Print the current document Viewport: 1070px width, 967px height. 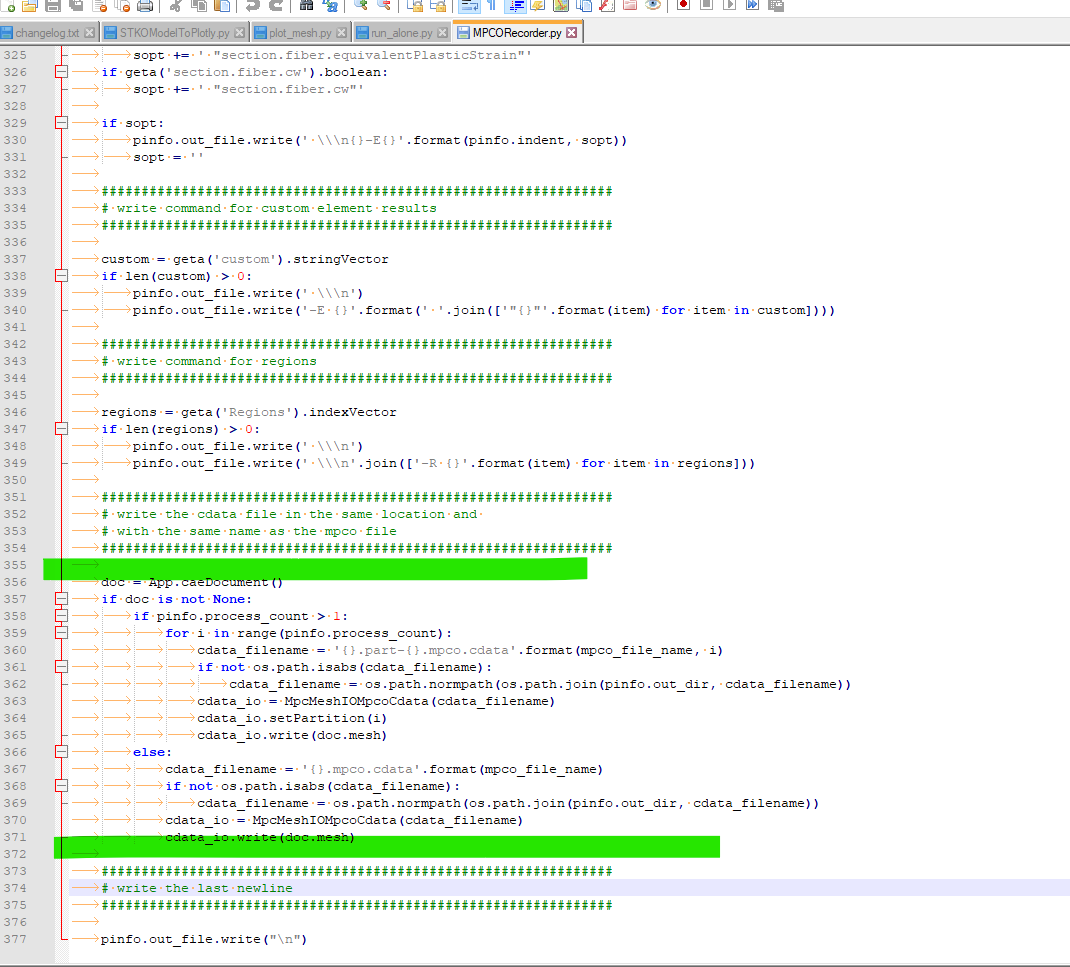[x=145, y=5]
